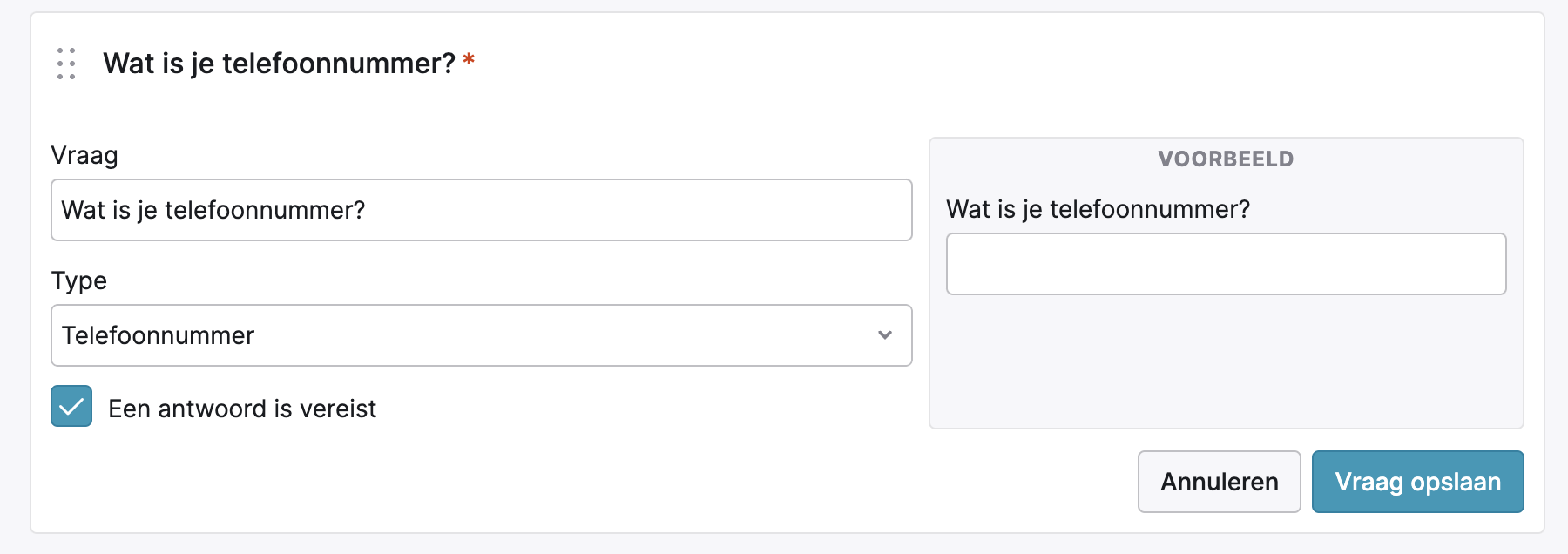Save the question with Vraag opslaan
The width and height of the screenshot is (1568, 554).
[x=1417, y=482]
